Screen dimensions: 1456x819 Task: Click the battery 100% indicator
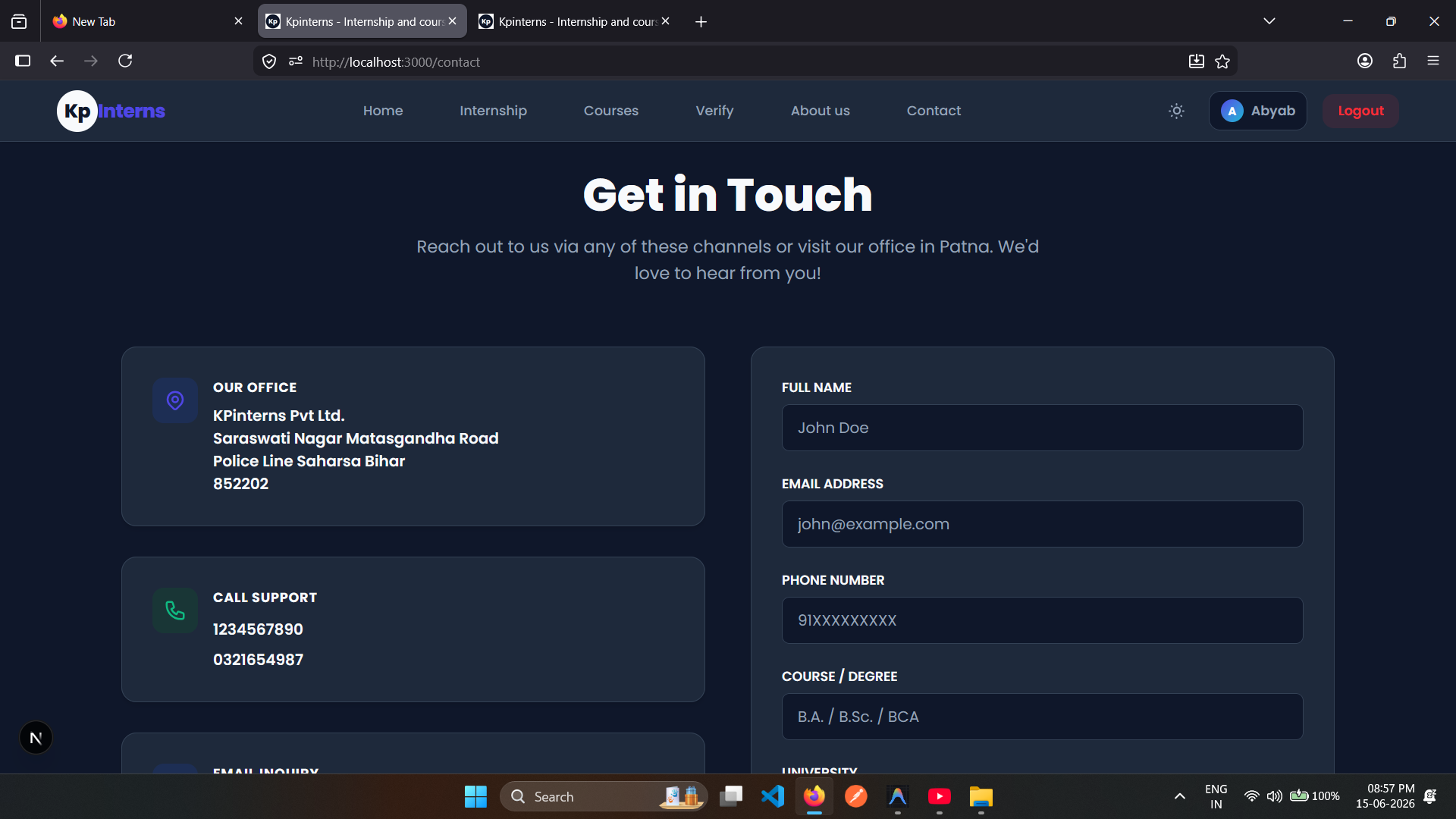(1314, 796)
